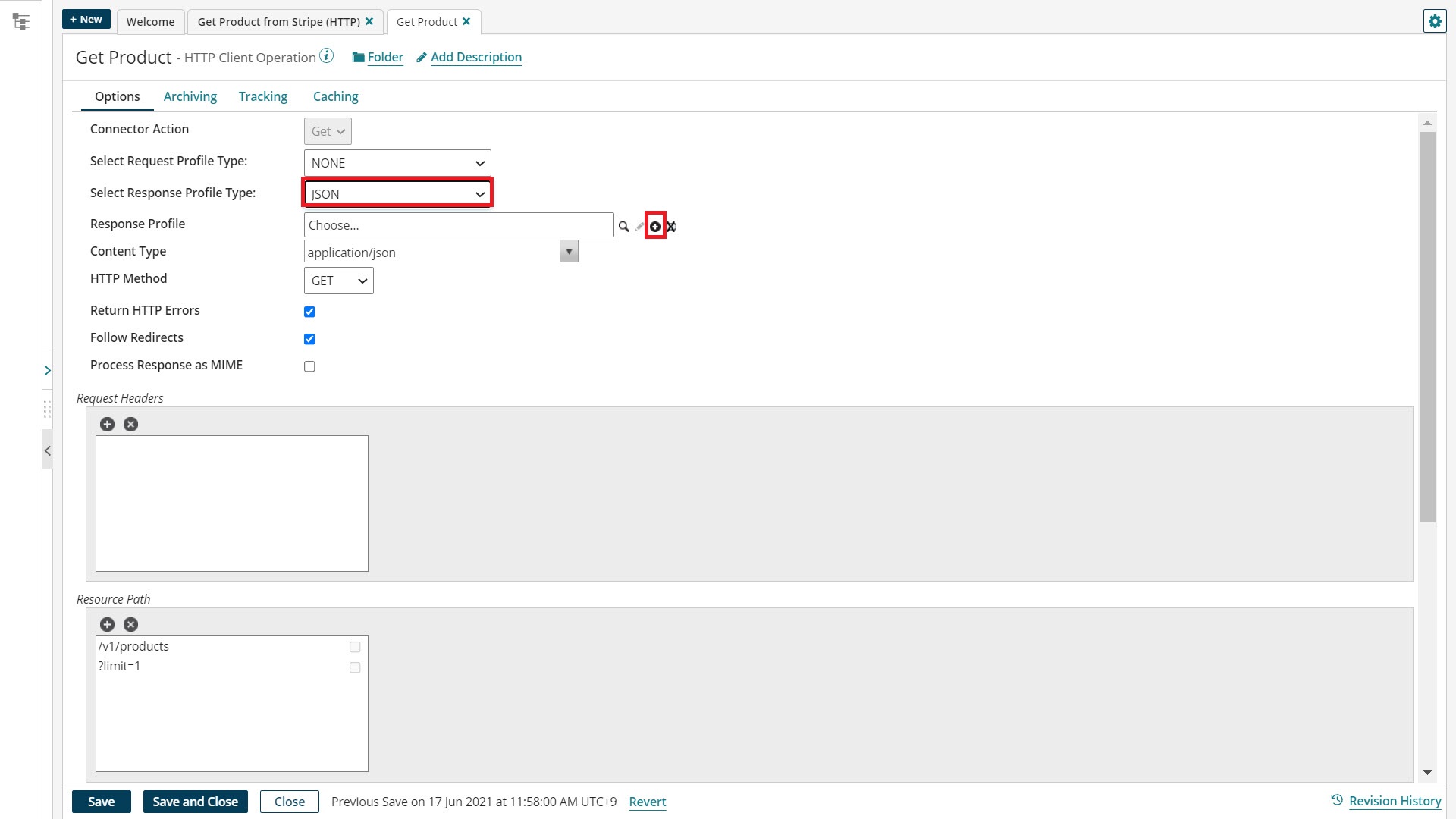Open the component tree icon in left sidebar
The width and height of the screenshot is (1456, 819).
[x=22, y=21]
